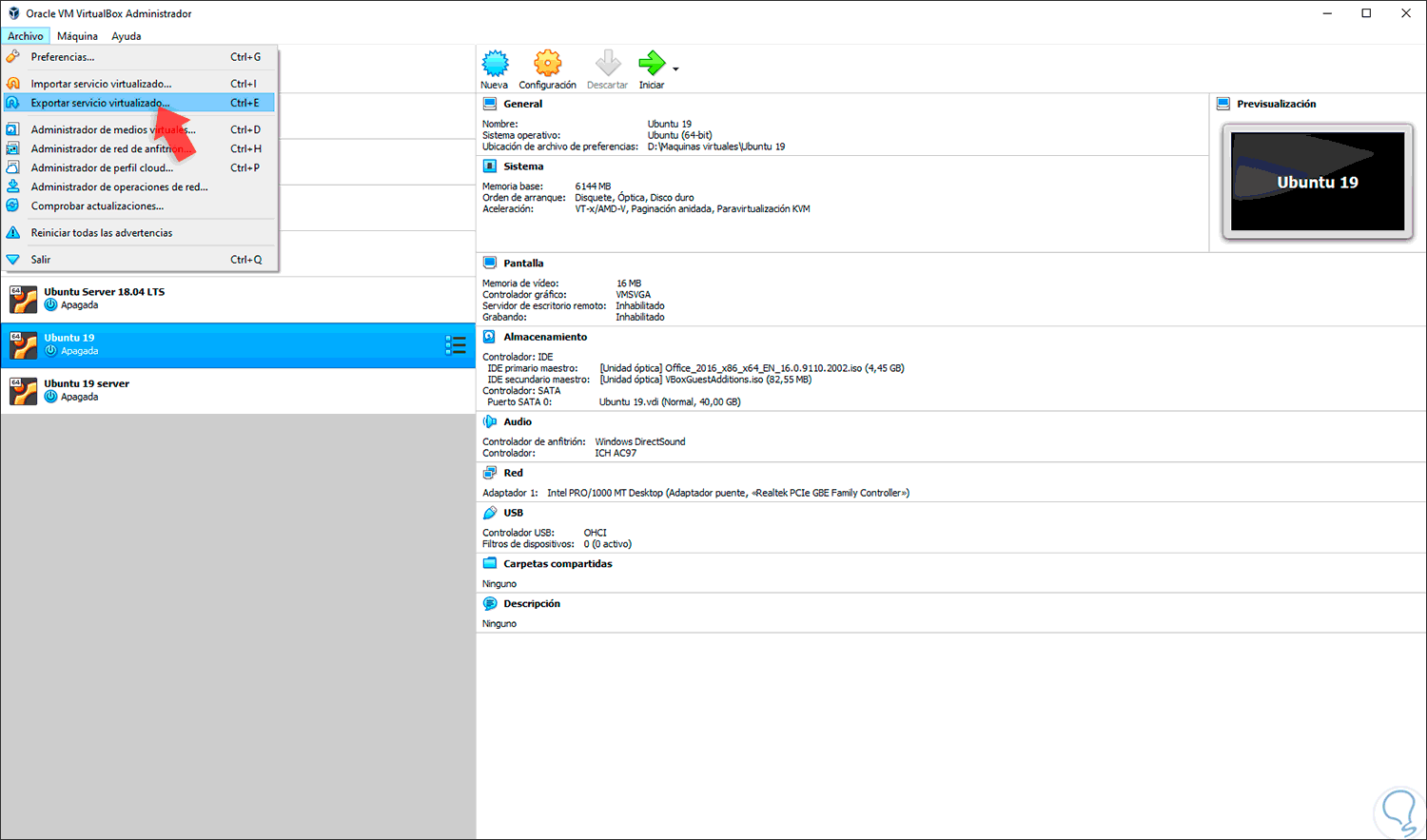Image resolution: width=1427 pixels, height=840 pixels.
Task: Open the Máquina menu
Action: pos(77,36)
